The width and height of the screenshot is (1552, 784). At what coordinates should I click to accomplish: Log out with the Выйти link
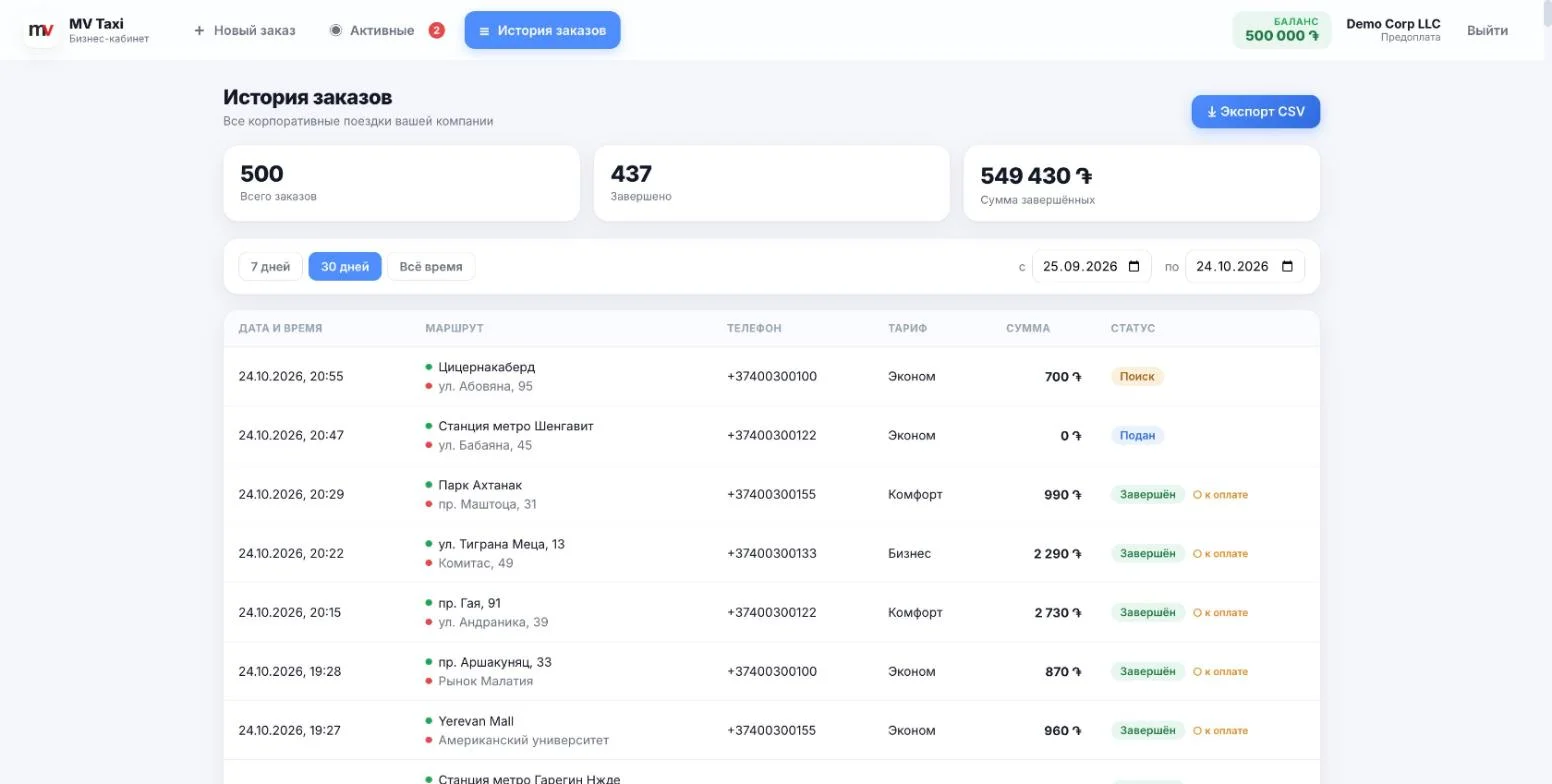pyautogui.click(x=1487, y=30)
